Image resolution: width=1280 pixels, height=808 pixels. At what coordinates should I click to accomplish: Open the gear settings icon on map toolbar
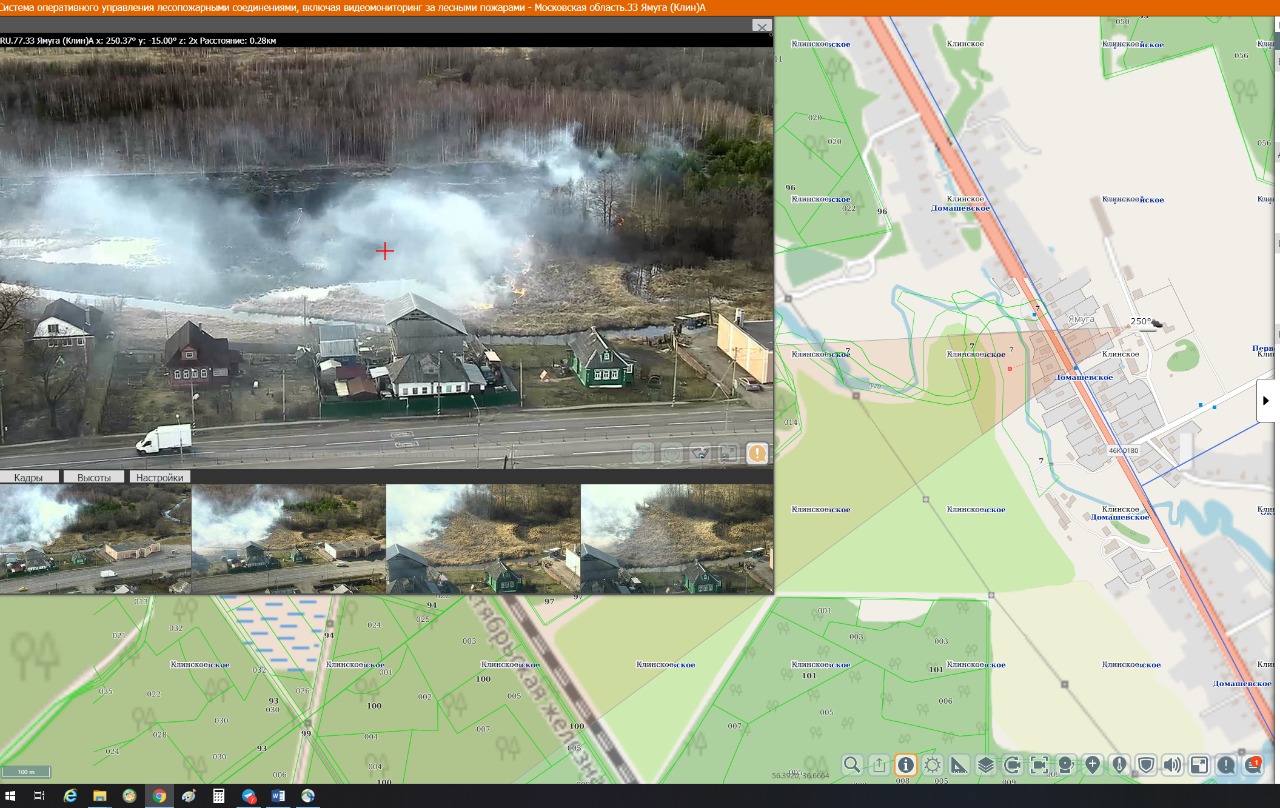click(933, 765)
